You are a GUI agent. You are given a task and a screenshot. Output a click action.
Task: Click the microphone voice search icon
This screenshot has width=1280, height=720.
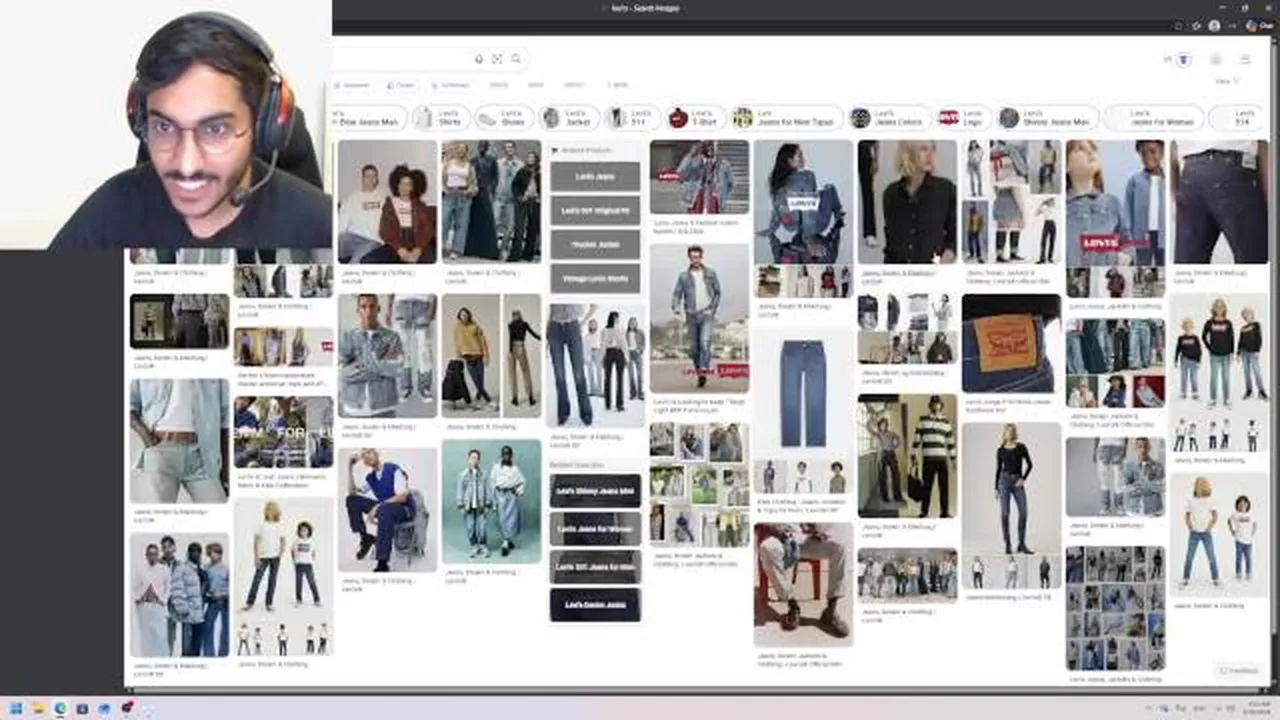[x=479, y=59]
